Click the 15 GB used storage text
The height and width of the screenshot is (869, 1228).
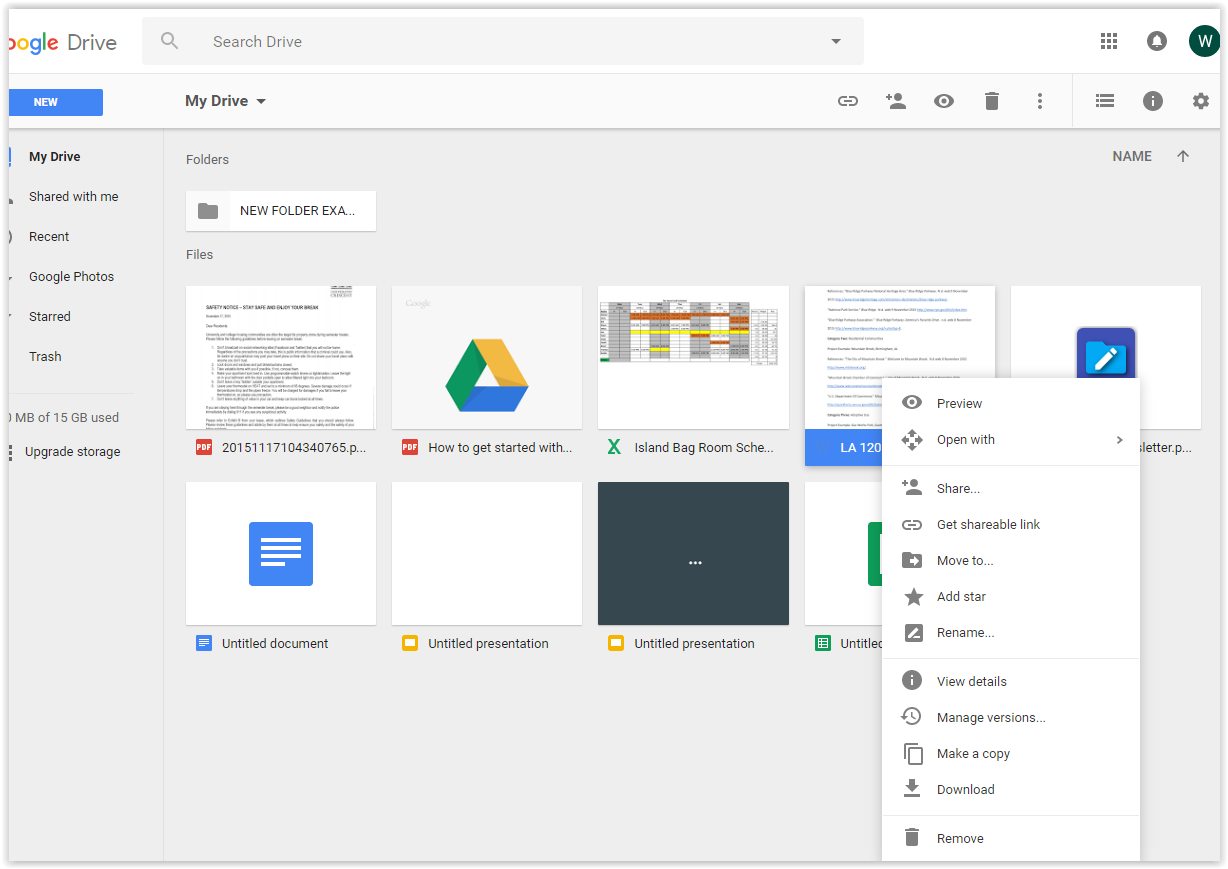pos(64,418)
